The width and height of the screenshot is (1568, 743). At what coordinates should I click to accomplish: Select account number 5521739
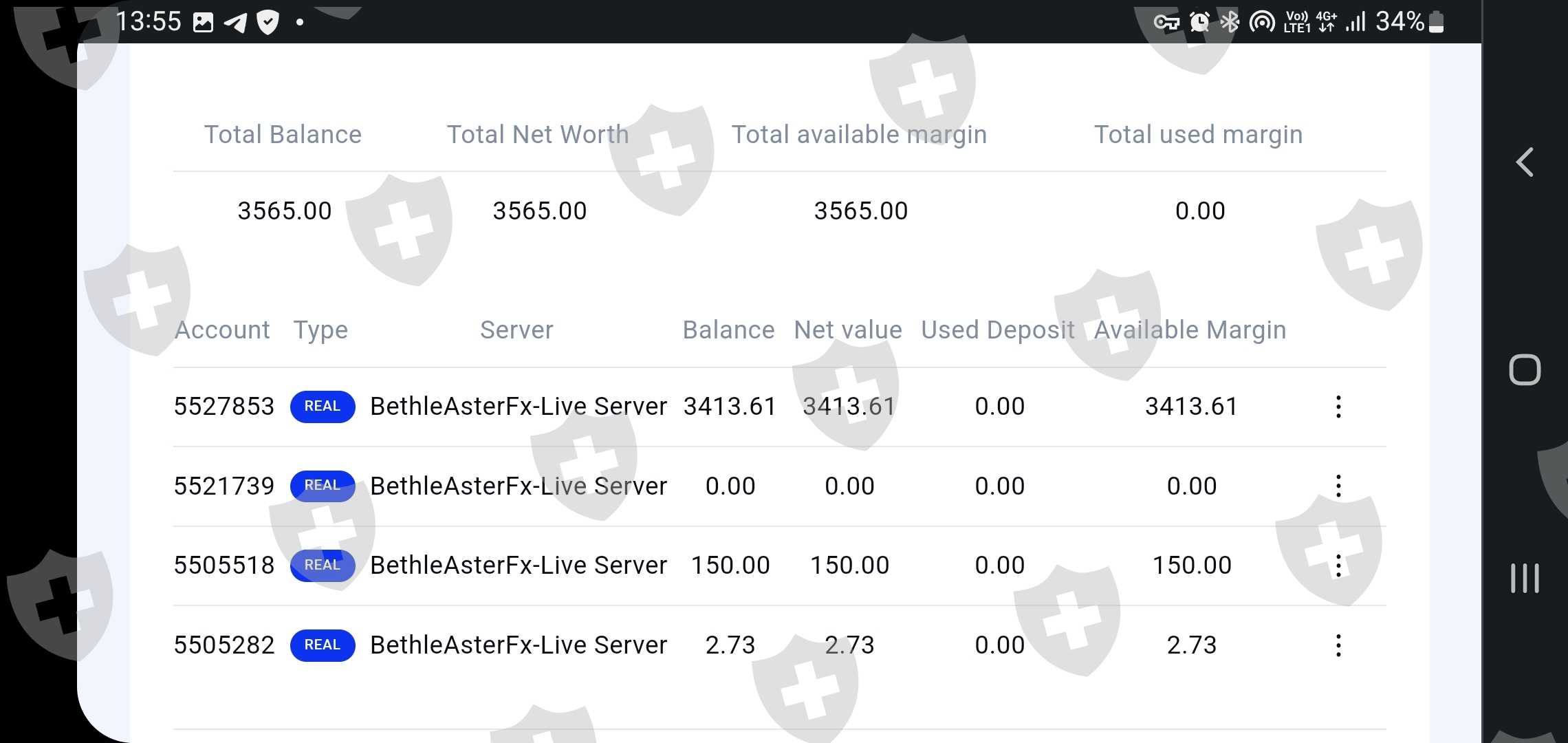pos(224,486)
